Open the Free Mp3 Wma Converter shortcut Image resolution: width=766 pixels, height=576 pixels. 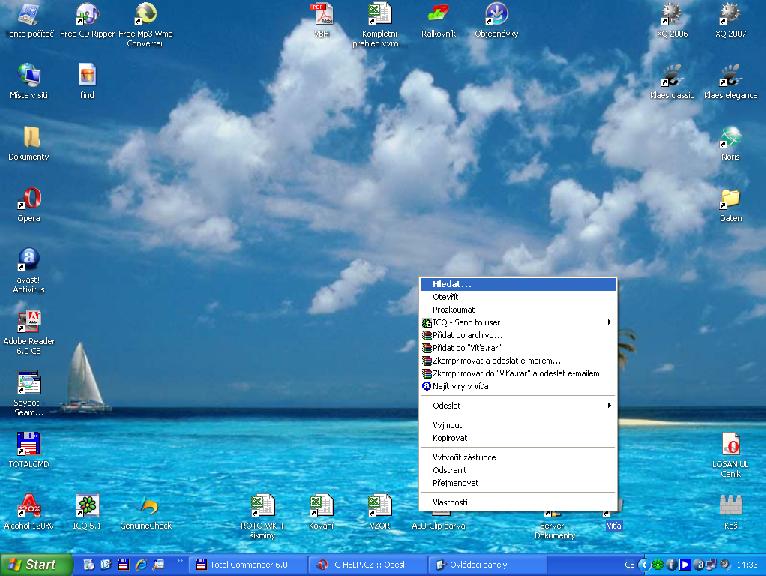[x=146, y=14]
